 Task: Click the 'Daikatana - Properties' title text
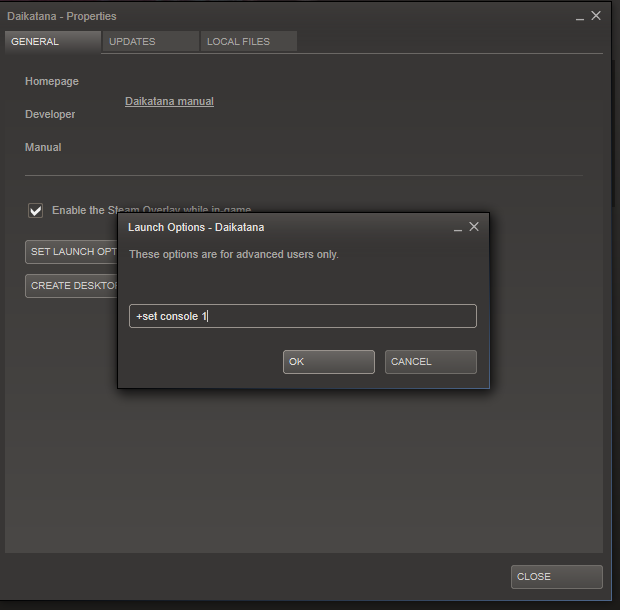coord(62,16)
